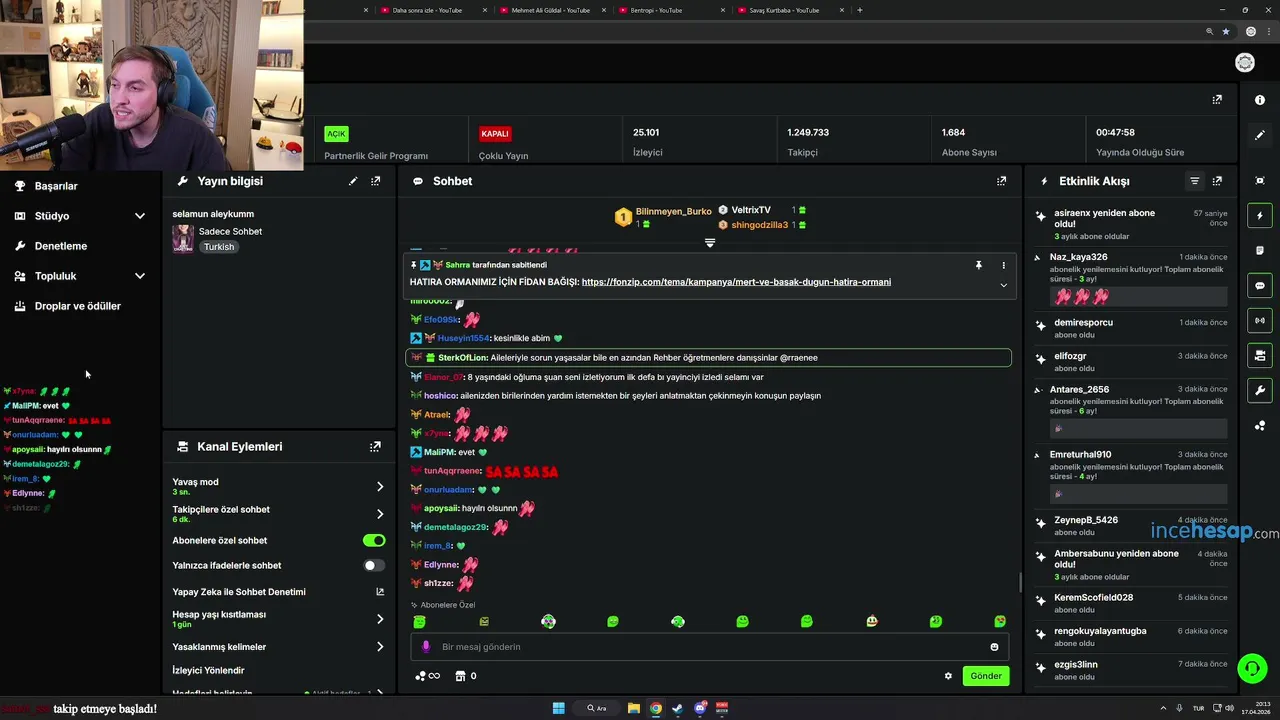Open the profile avatar menu
The image size is (1280, 720).
[x=1245, y=63]
